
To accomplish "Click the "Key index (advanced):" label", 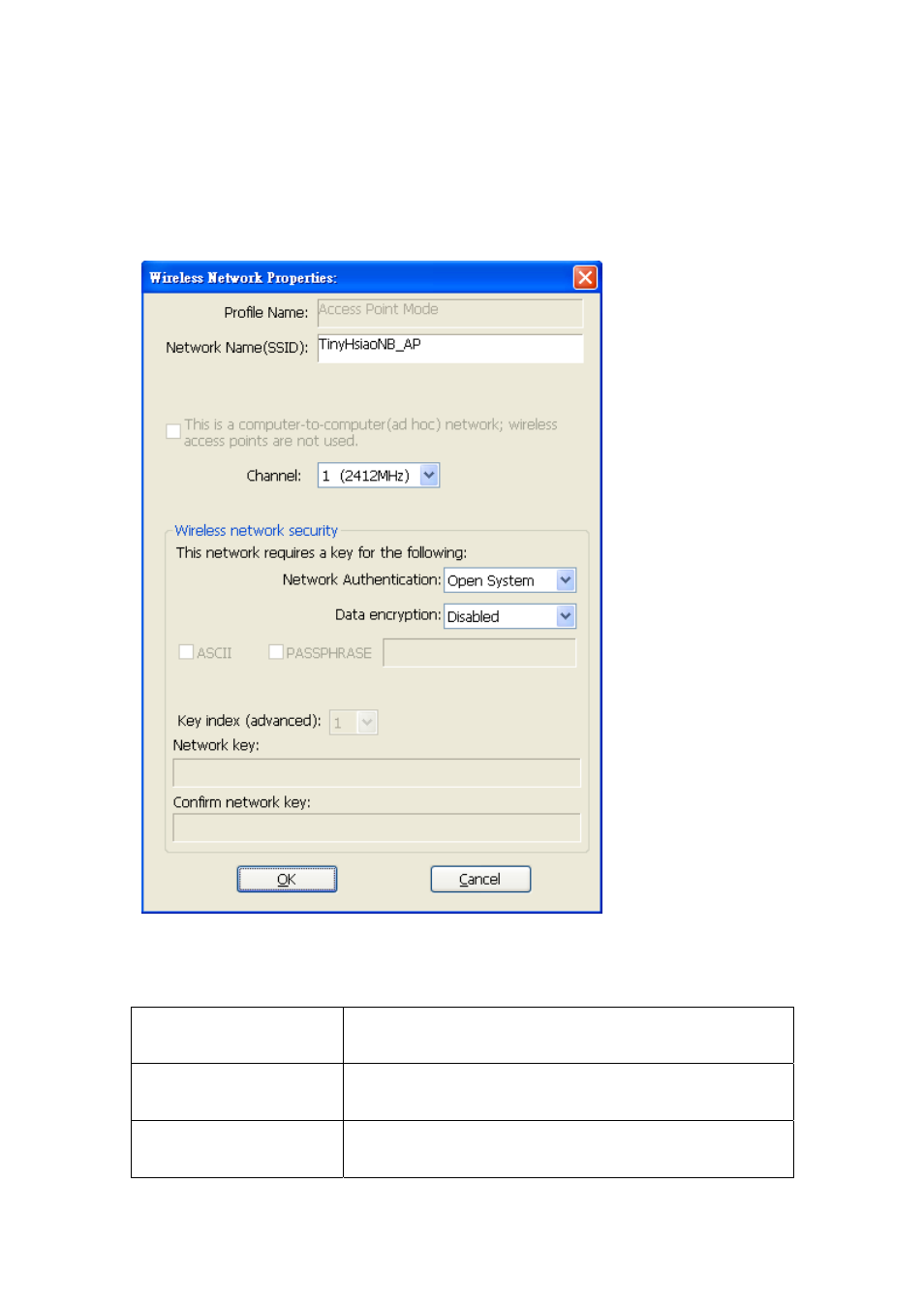I will (x=249, y=721).
